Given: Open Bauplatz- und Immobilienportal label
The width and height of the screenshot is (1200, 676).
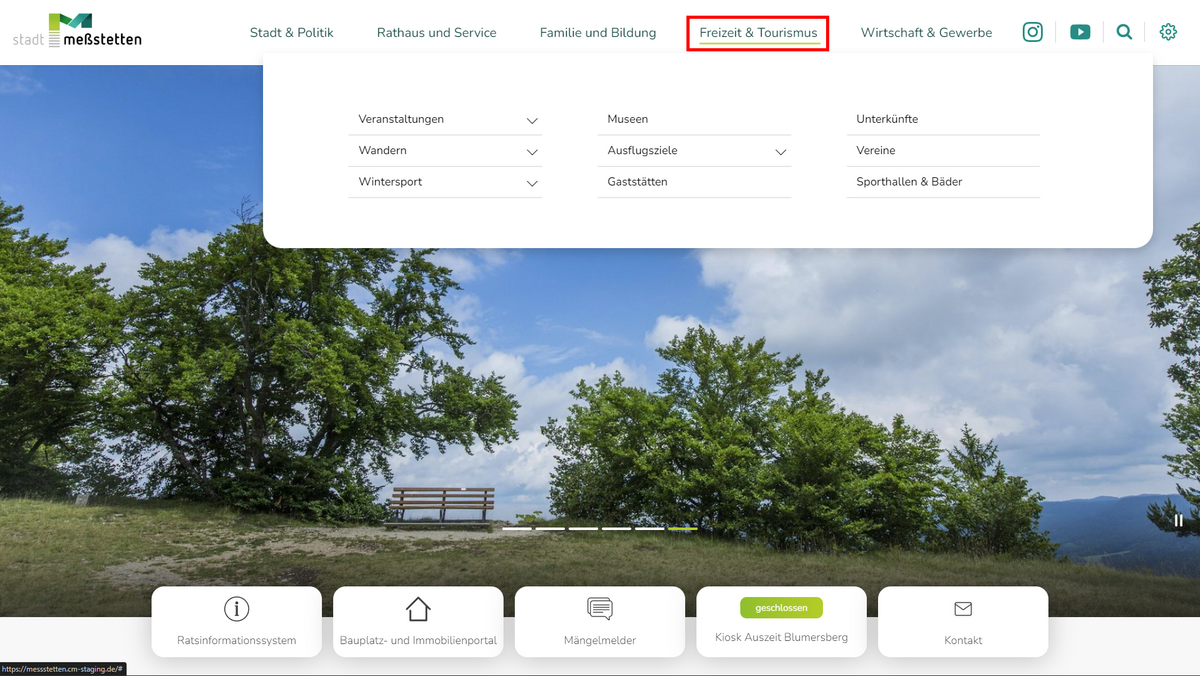Looking at the screenshot, I should (418, 640).
